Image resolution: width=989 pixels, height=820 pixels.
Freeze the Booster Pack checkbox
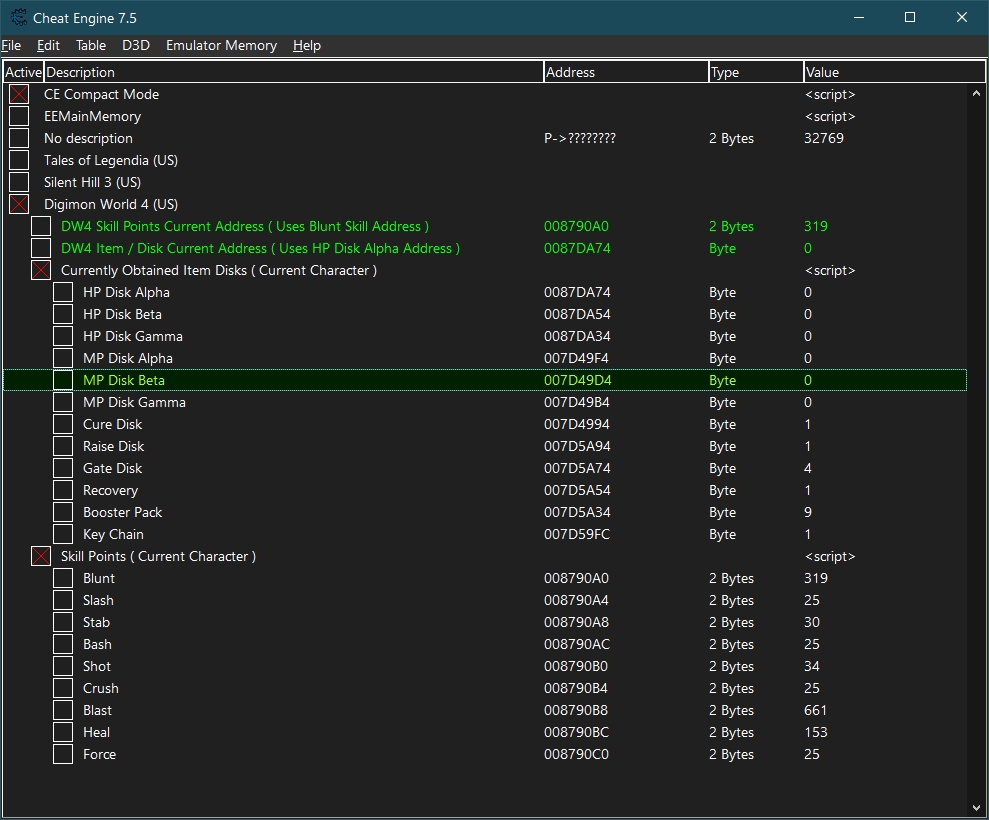(x=63, y=512)
